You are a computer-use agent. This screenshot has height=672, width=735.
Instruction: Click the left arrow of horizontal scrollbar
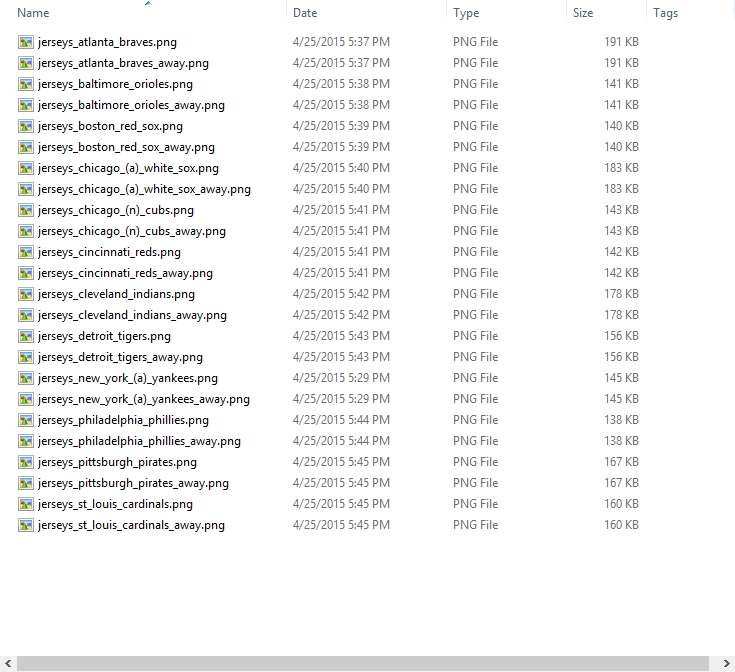click(8, 664)
